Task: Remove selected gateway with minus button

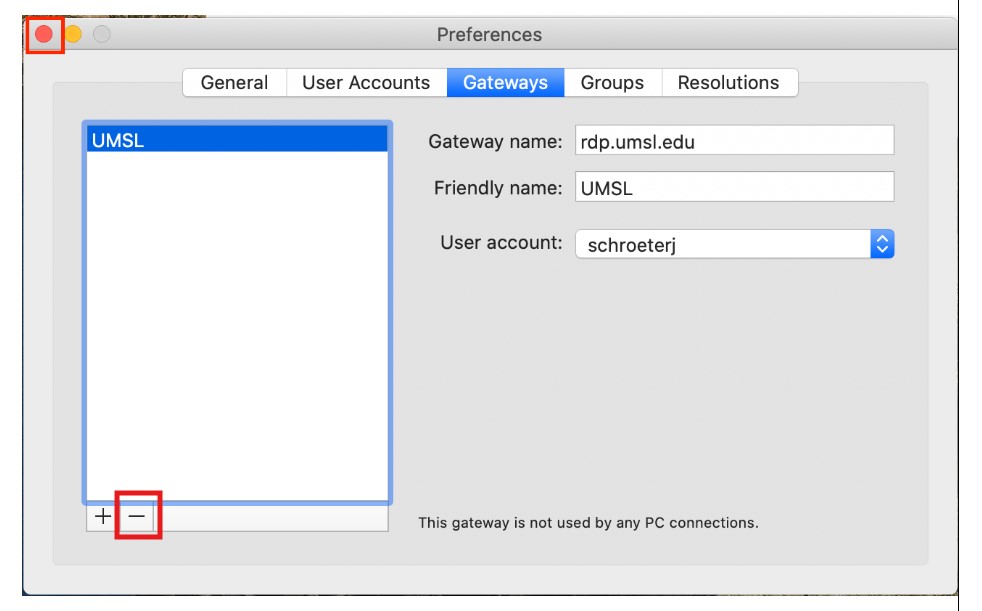Action: (x=136, y=516)
